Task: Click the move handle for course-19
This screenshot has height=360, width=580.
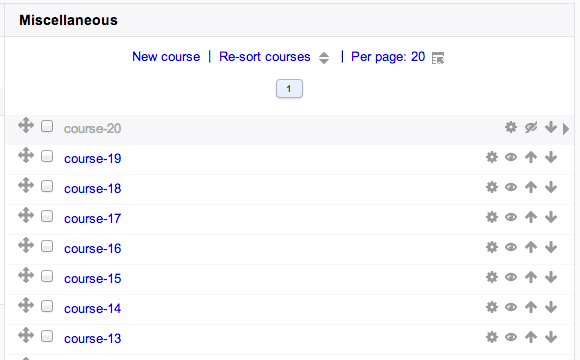Action: pos(26,155)
